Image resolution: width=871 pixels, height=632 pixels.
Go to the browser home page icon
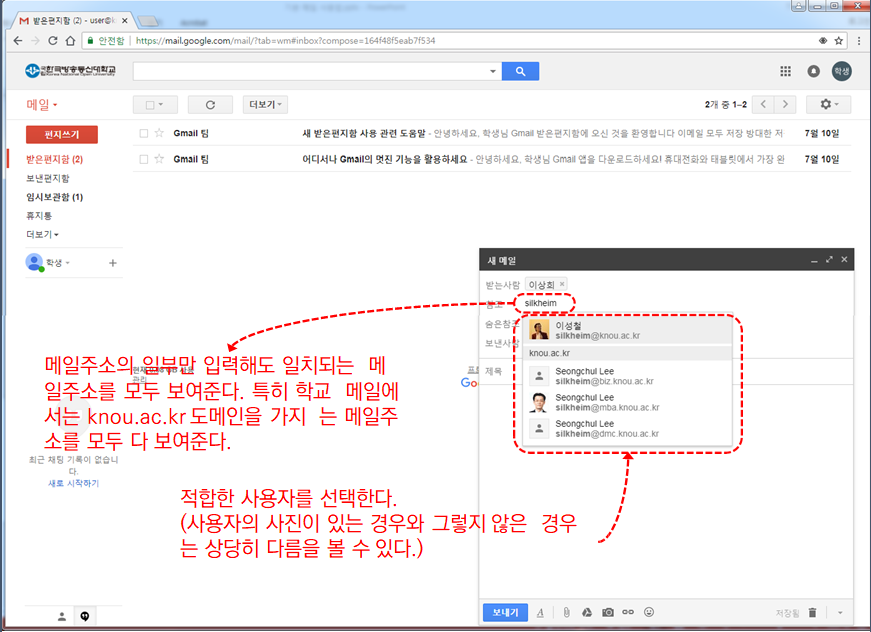70,41
